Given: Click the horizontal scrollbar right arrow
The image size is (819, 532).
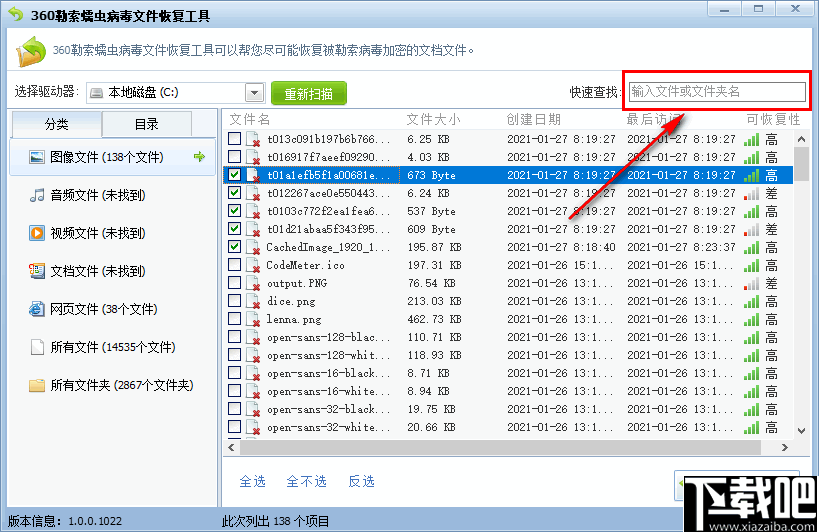Looking at the screenshot, I should [785, 447].
